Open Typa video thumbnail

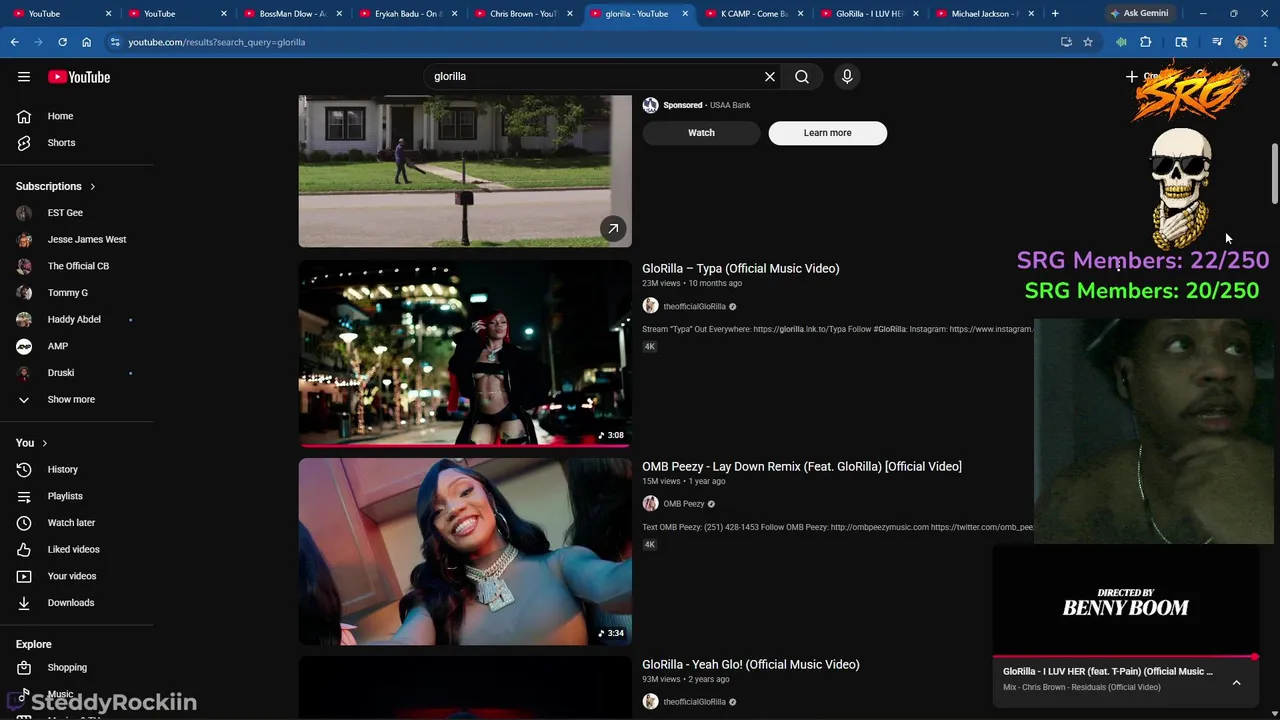pos(465,353)
